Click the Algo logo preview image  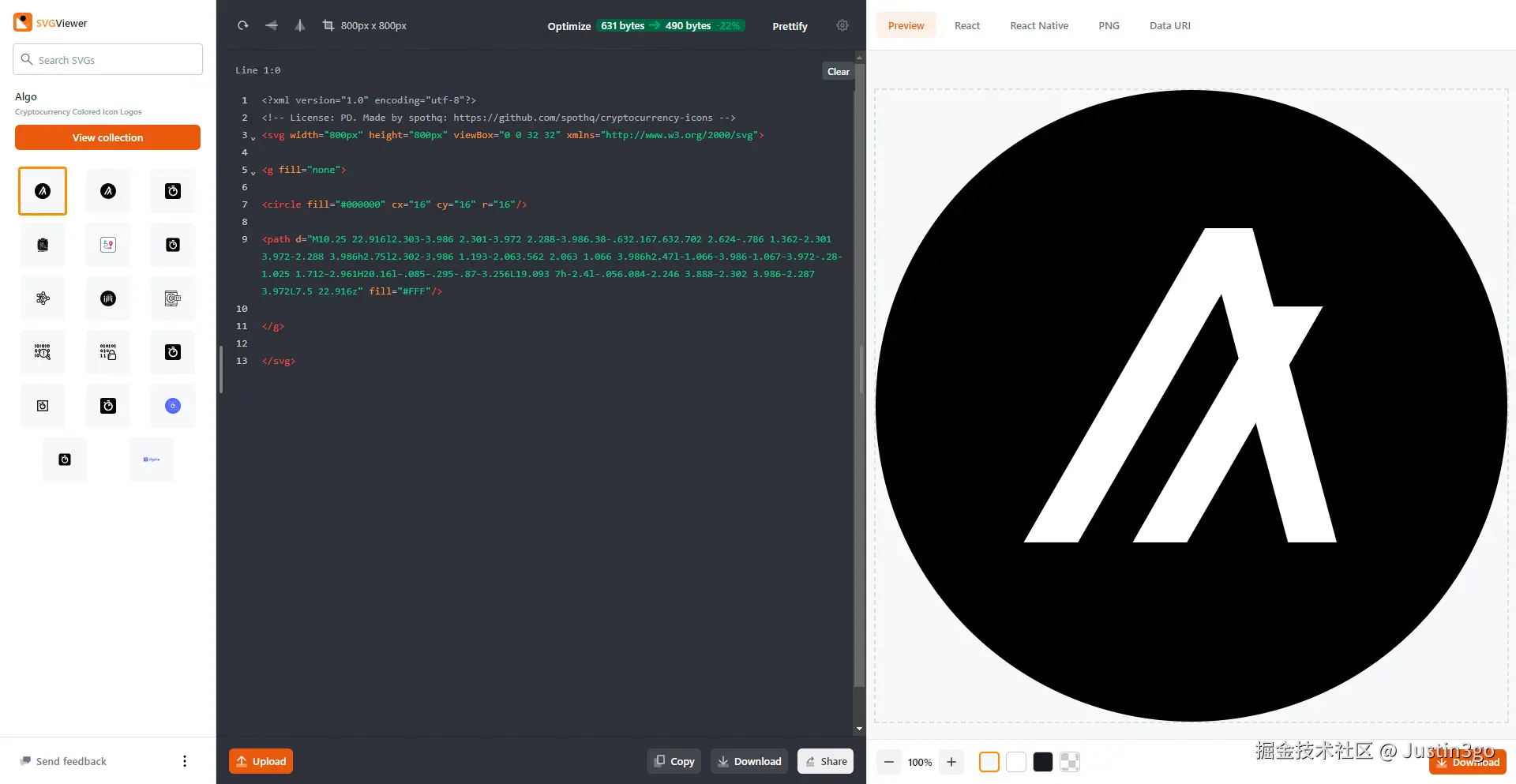click(1191, 406)
